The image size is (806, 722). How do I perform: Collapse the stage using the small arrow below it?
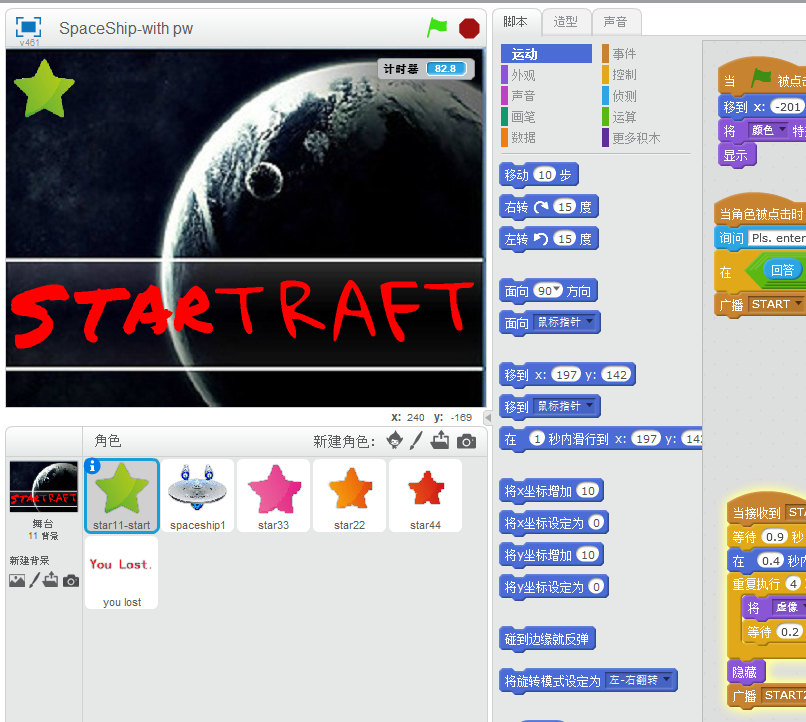coord(488,418)
